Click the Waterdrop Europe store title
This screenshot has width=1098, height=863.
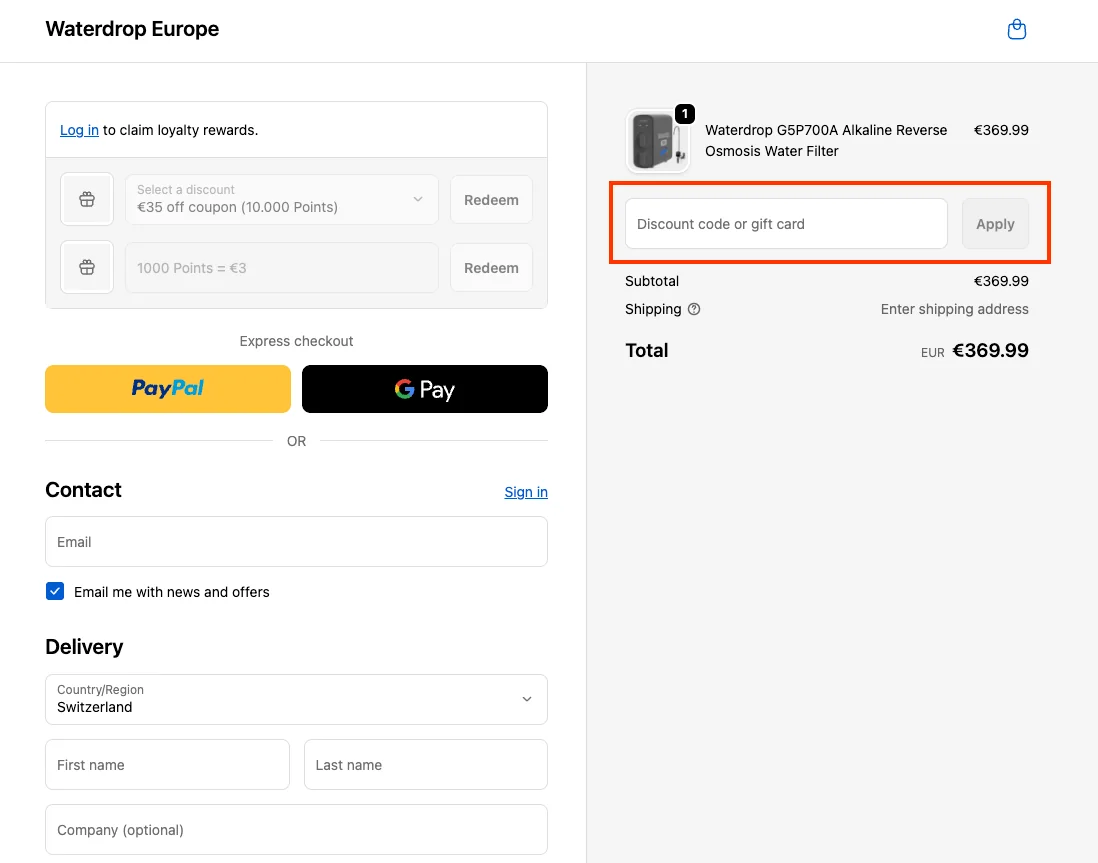(132, 29)
